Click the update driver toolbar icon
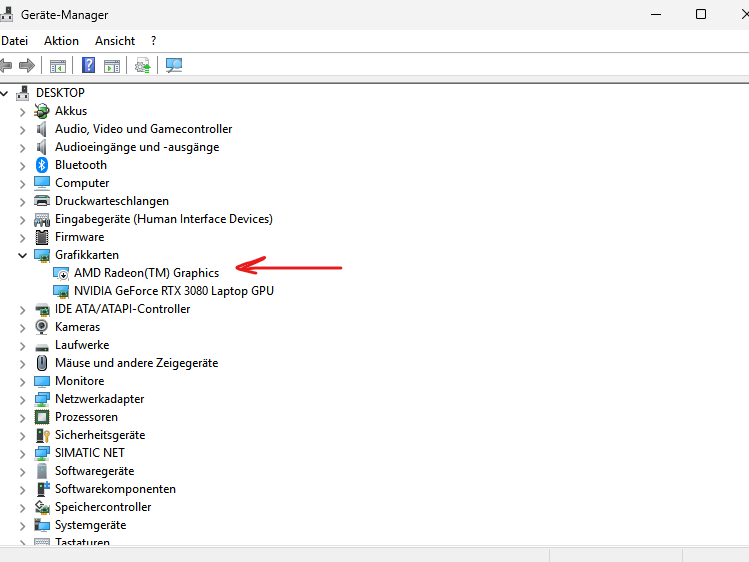749x562 pixels. point(142,65)
